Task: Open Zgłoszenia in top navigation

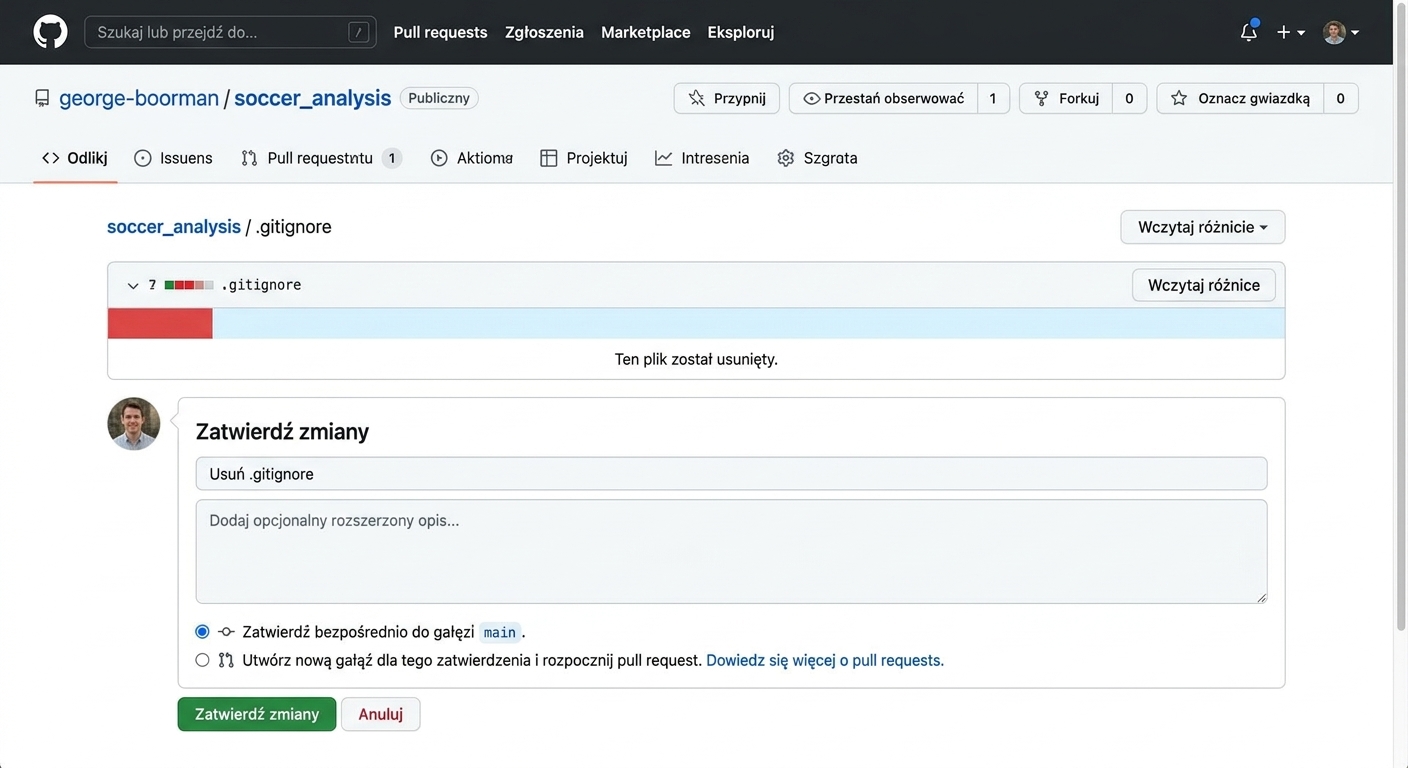Action: (x=545, y=32)
